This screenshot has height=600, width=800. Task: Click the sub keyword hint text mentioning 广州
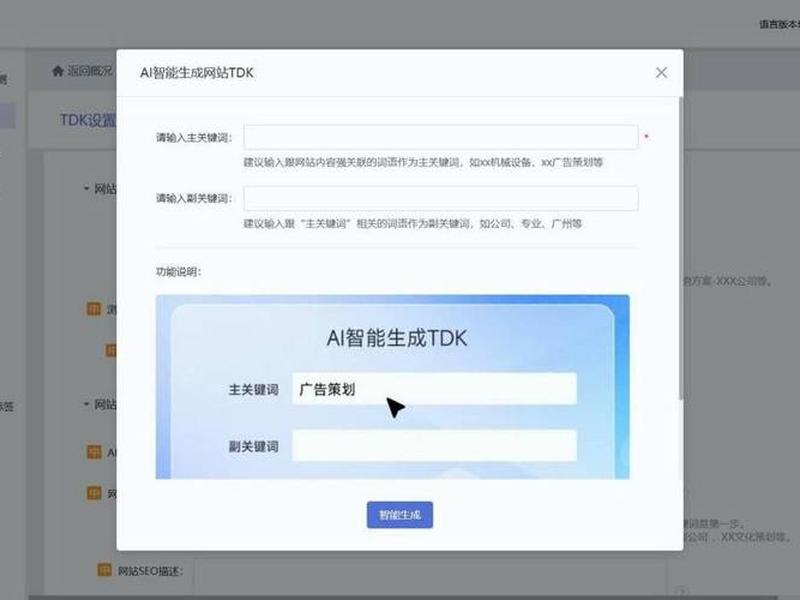pos(413,223)
